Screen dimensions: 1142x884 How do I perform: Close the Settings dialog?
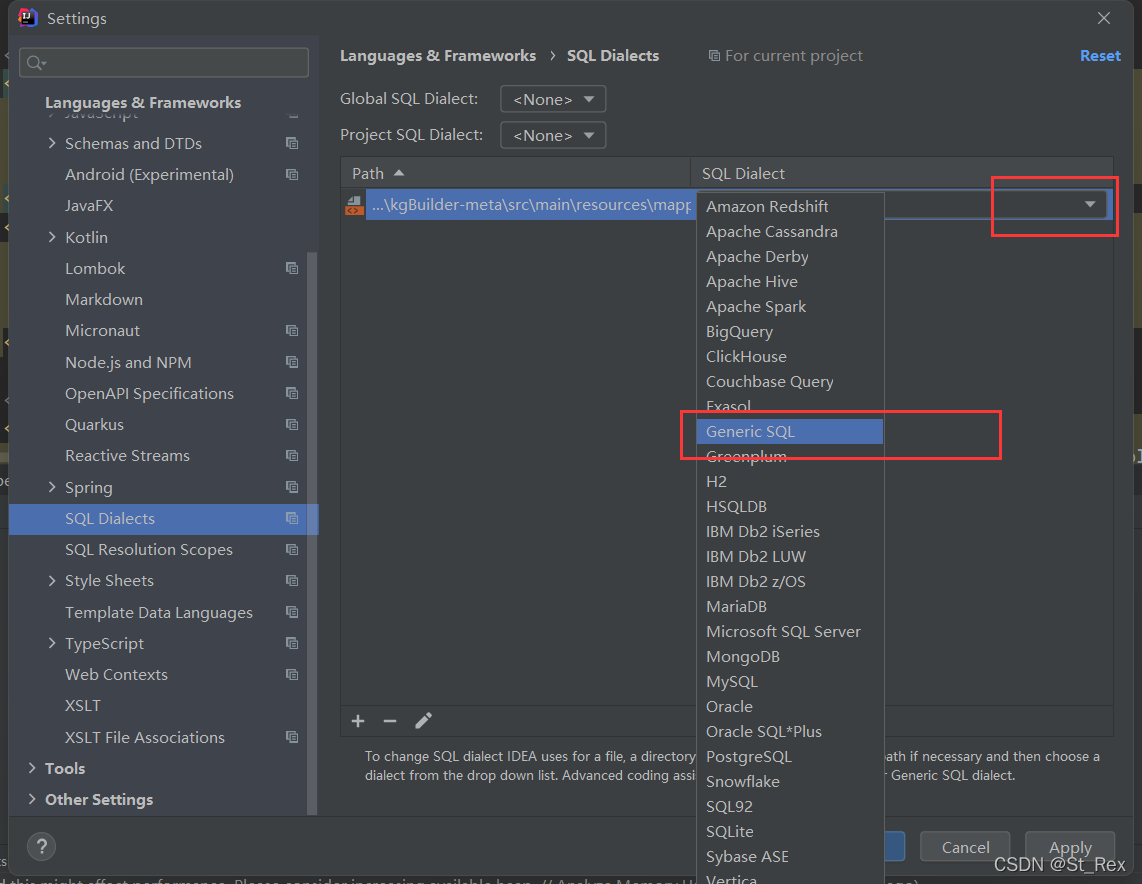tap(1103, 18)
